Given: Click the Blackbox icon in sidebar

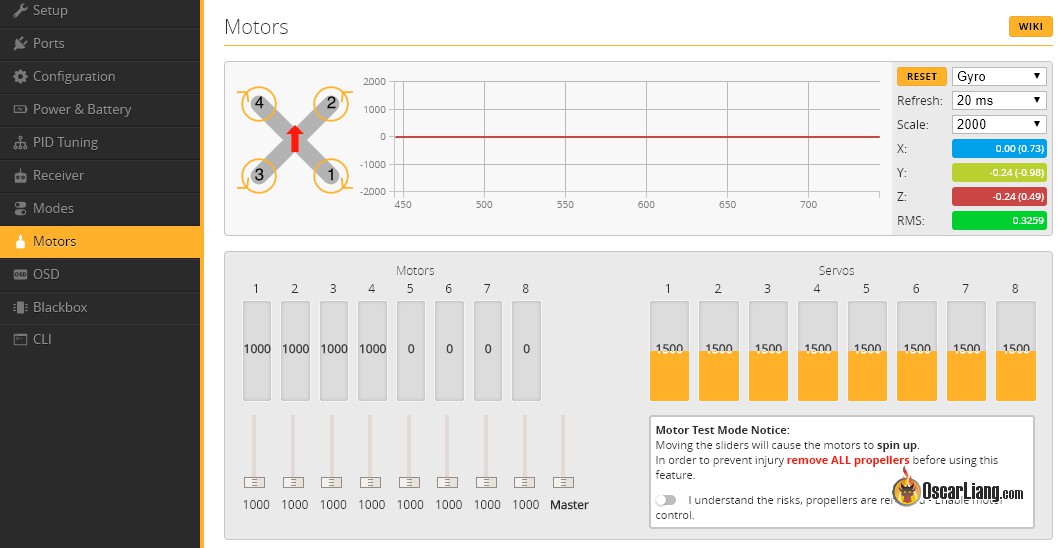Looking at the screenshot, I should 20,308.
